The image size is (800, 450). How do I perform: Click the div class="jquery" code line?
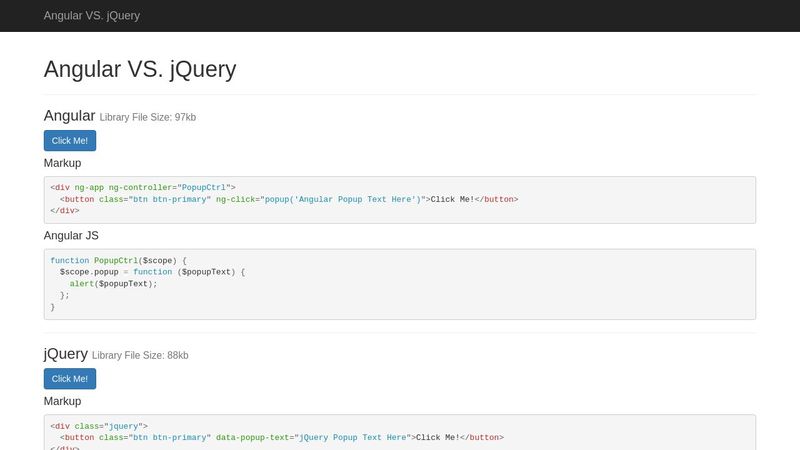click(99, 426)
